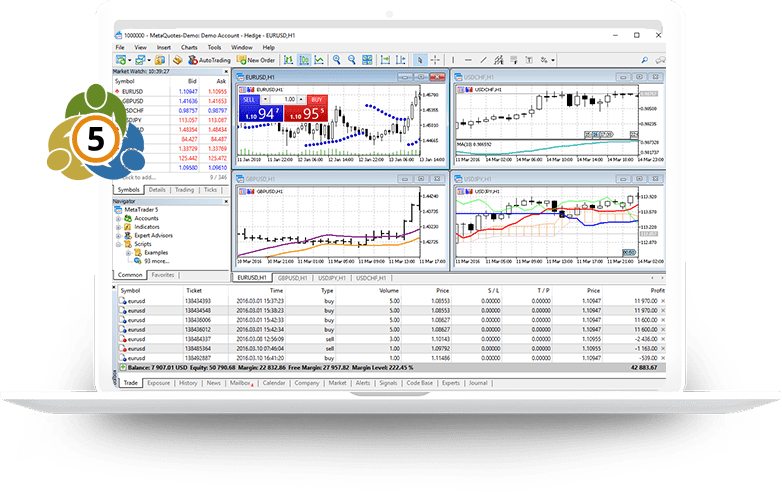
Task: Switch to line chart icon
Action: point(319,60)
